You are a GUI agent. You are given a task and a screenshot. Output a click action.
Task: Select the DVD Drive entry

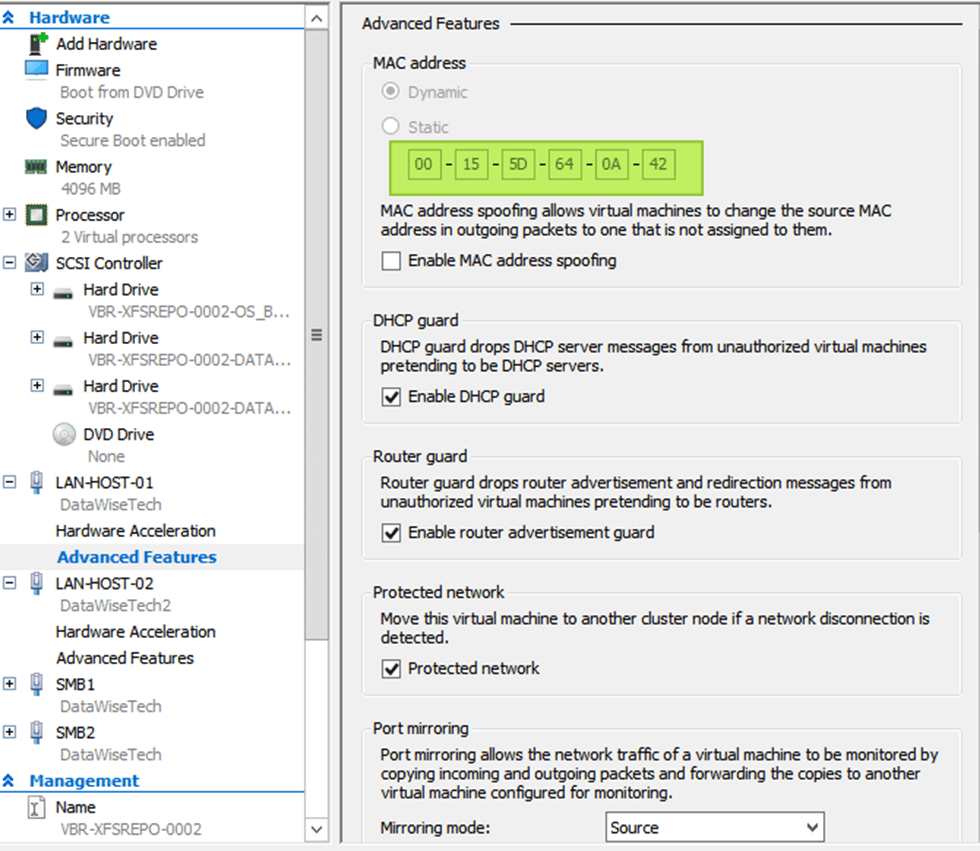tap(119, 434)
